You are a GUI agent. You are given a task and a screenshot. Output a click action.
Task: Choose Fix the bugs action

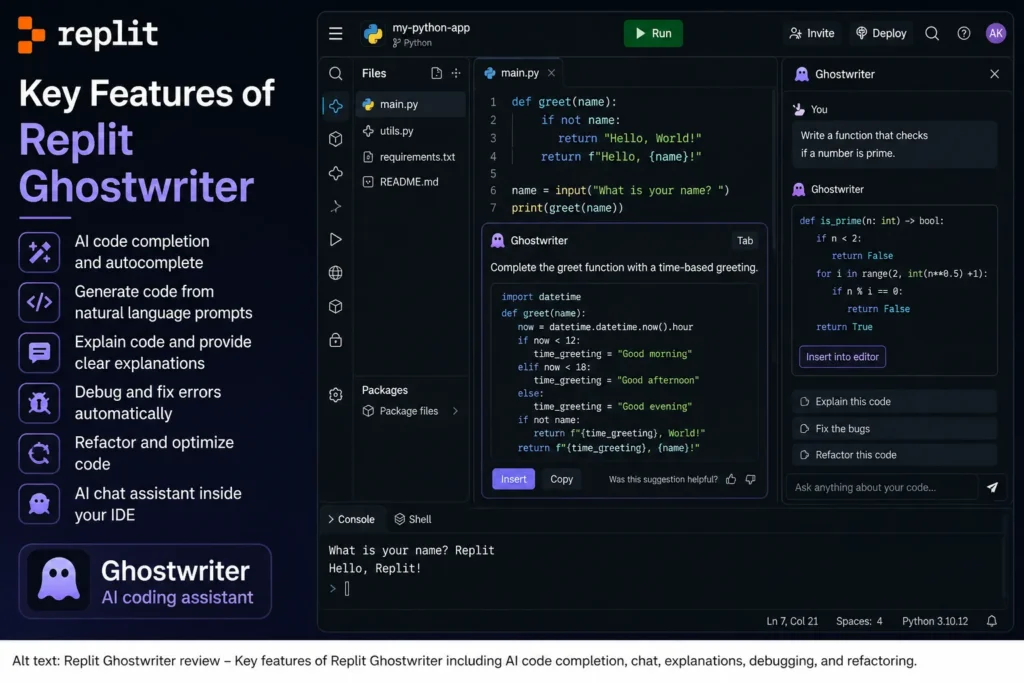pyautogui.click(x=894, y=428)
